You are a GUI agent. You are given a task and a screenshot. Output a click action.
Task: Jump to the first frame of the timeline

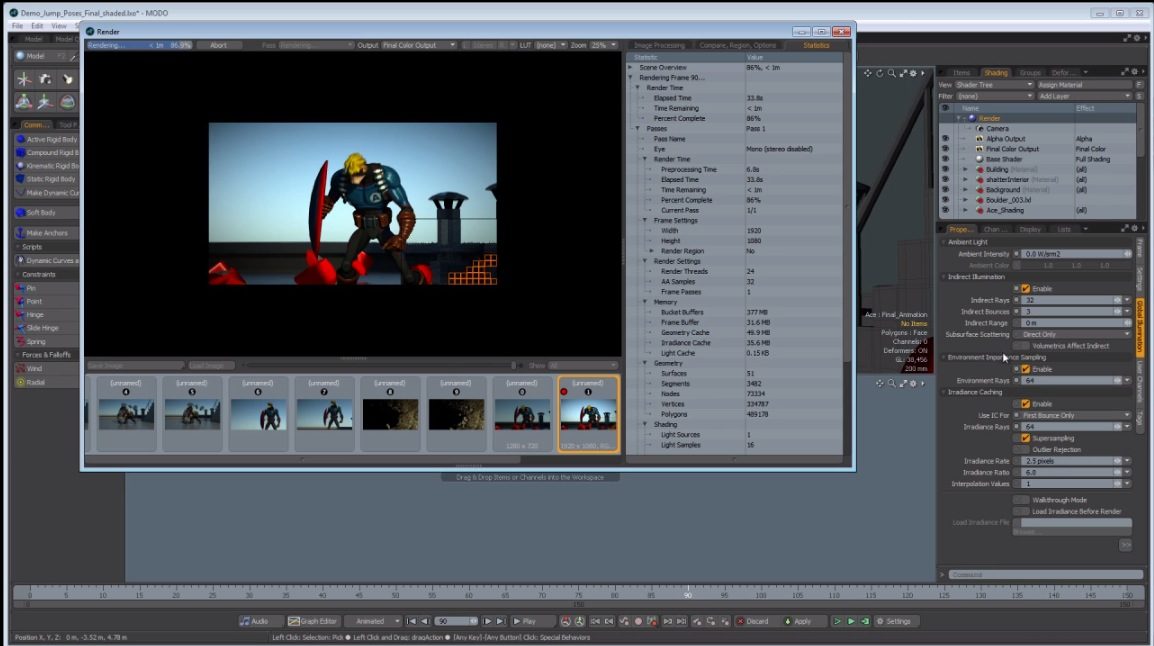click(x=411, y=622)
